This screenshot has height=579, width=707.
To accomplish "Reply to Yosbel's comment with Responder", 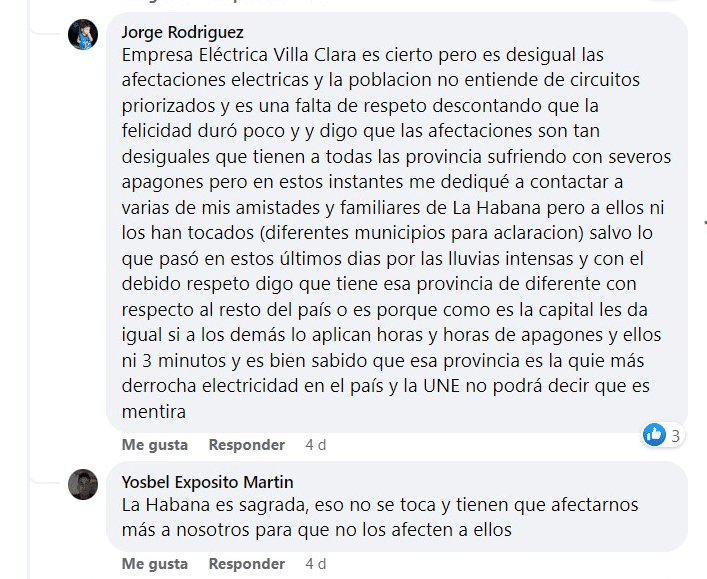I will point(247,564).
